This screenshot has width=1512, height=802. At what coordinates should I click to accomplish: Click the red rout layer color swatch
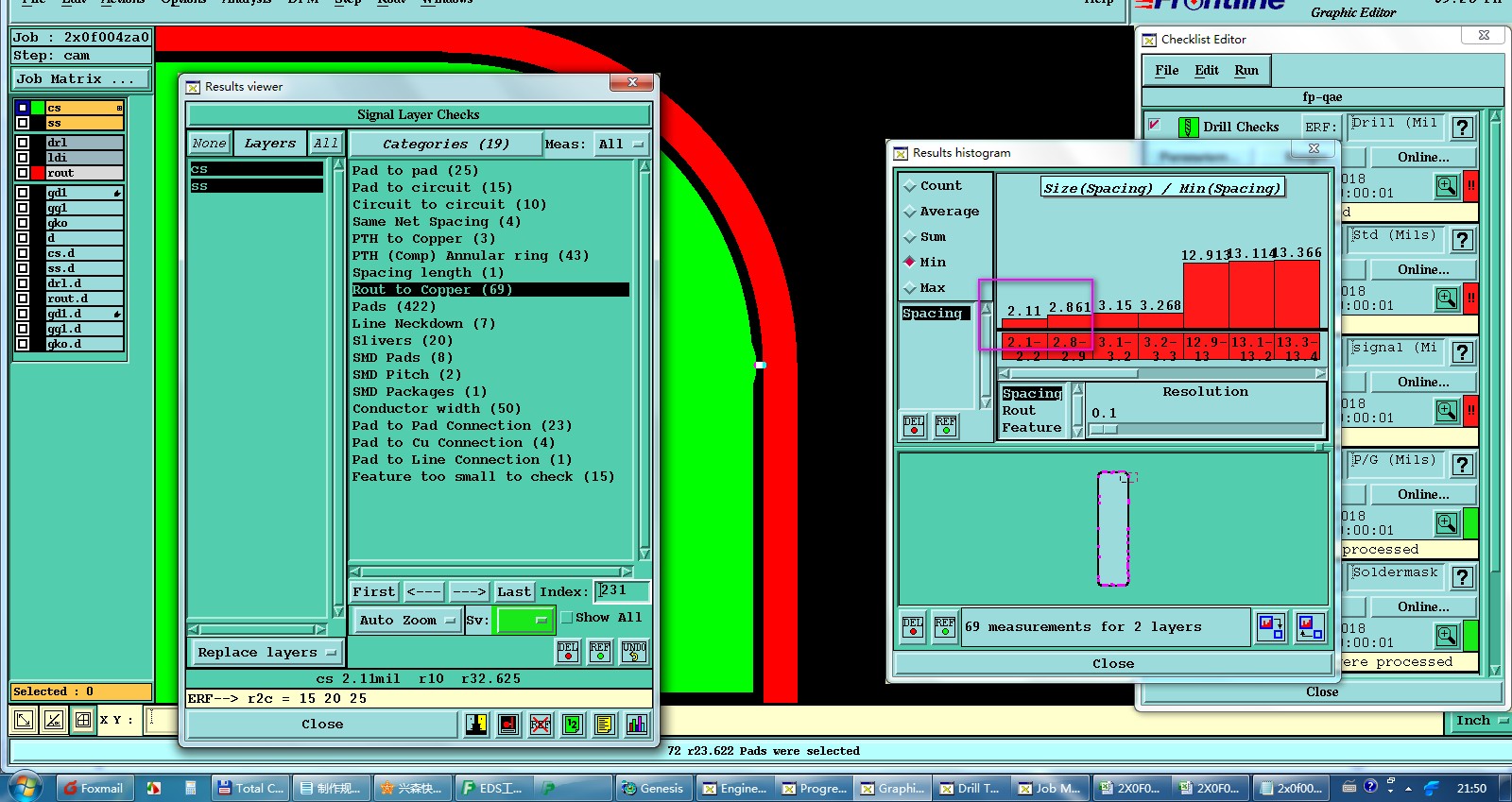38,173
